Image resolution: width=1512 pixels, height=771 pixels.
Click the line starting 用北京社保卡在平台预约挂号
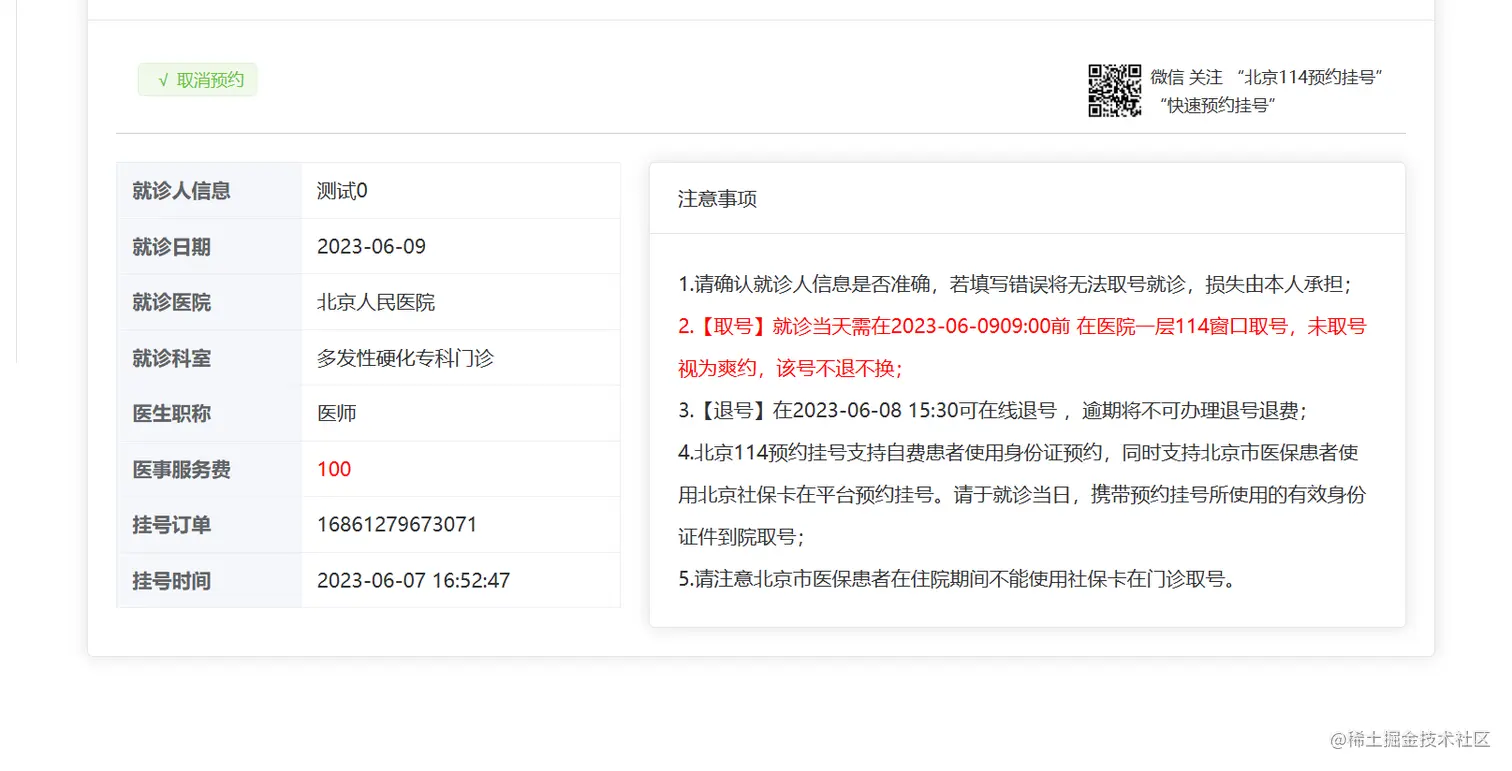pos(1022,495)
